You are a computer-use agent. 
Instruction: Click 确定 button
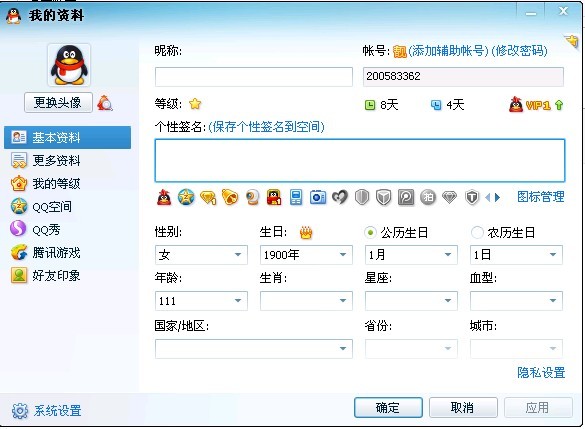coord(388,407)
